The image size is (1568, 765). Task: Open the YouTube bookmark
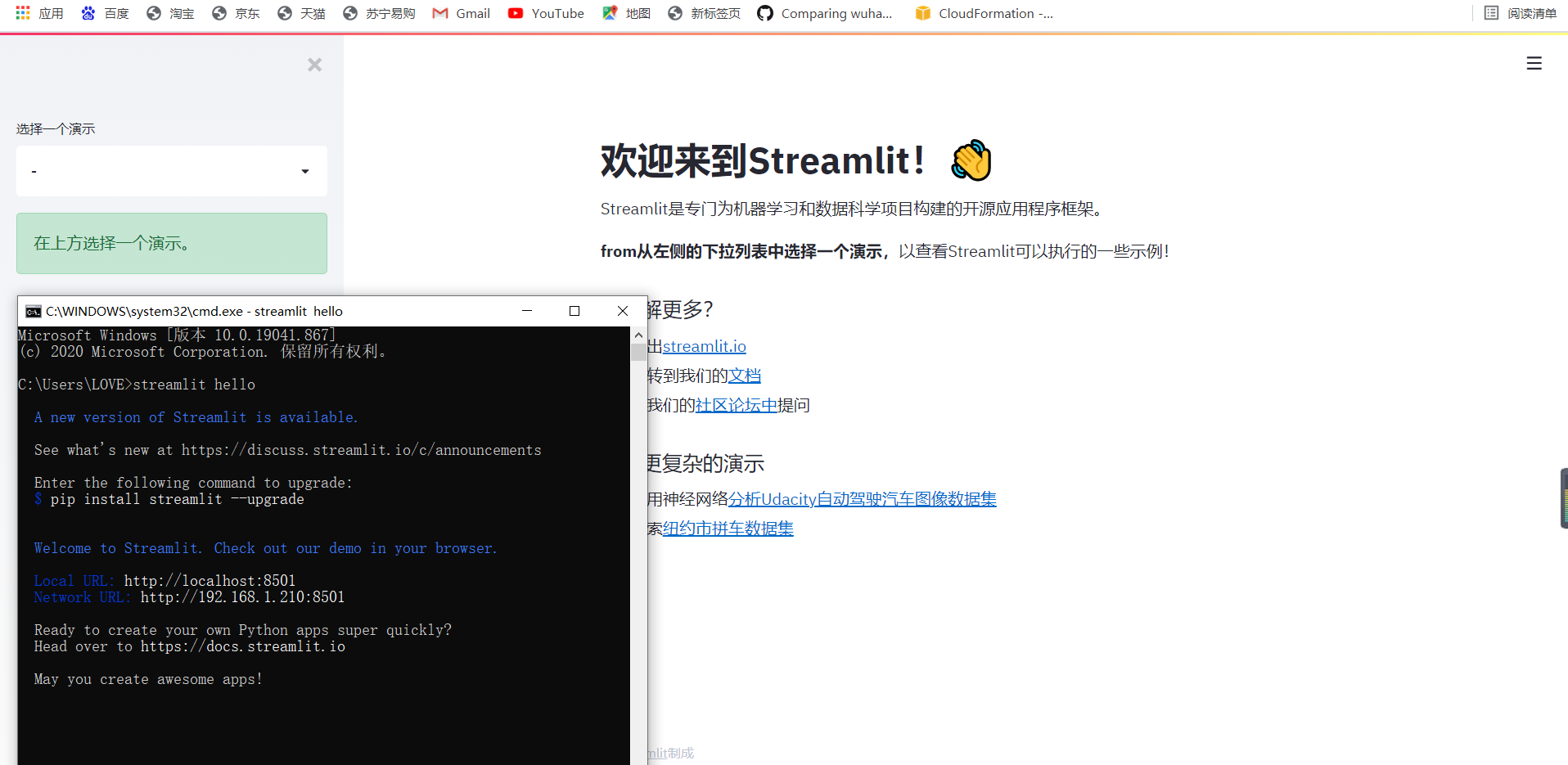point(546,13)
